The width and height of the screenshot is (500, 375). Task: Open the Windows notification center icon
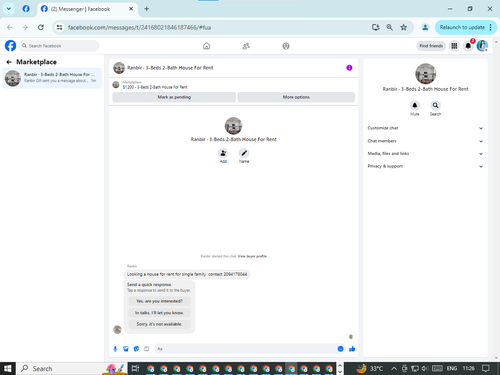(x=486, y=368)
